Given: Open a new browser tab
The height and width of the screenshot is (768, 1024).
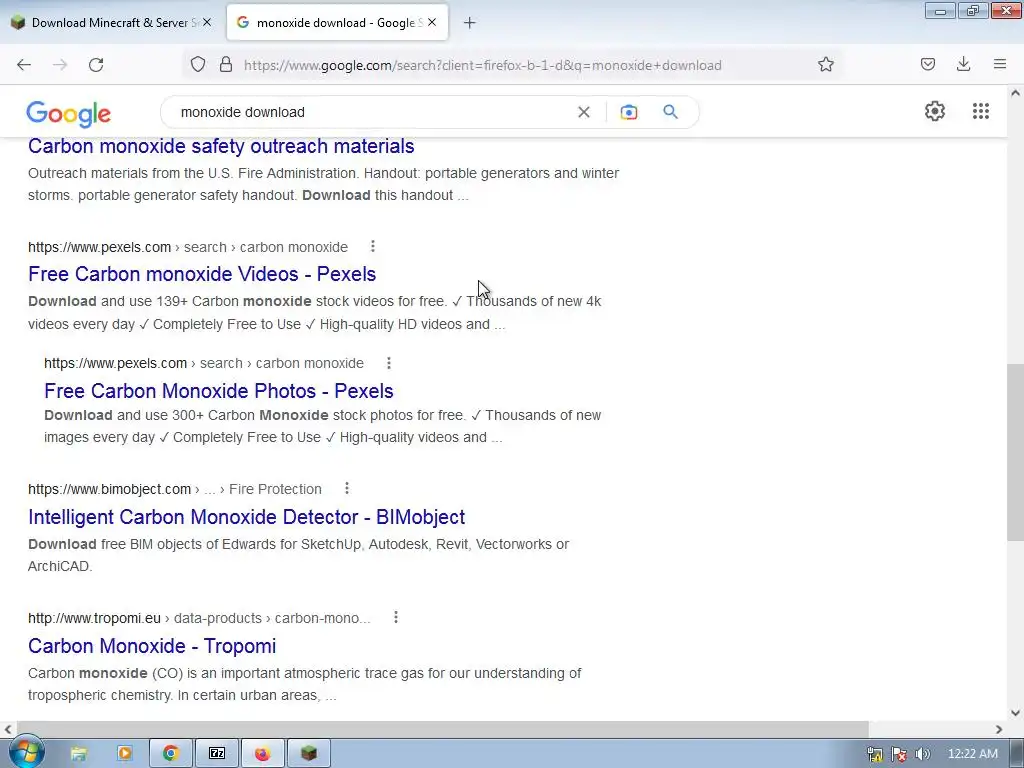Looking at the screenshot, I should (x=470, y=23).
